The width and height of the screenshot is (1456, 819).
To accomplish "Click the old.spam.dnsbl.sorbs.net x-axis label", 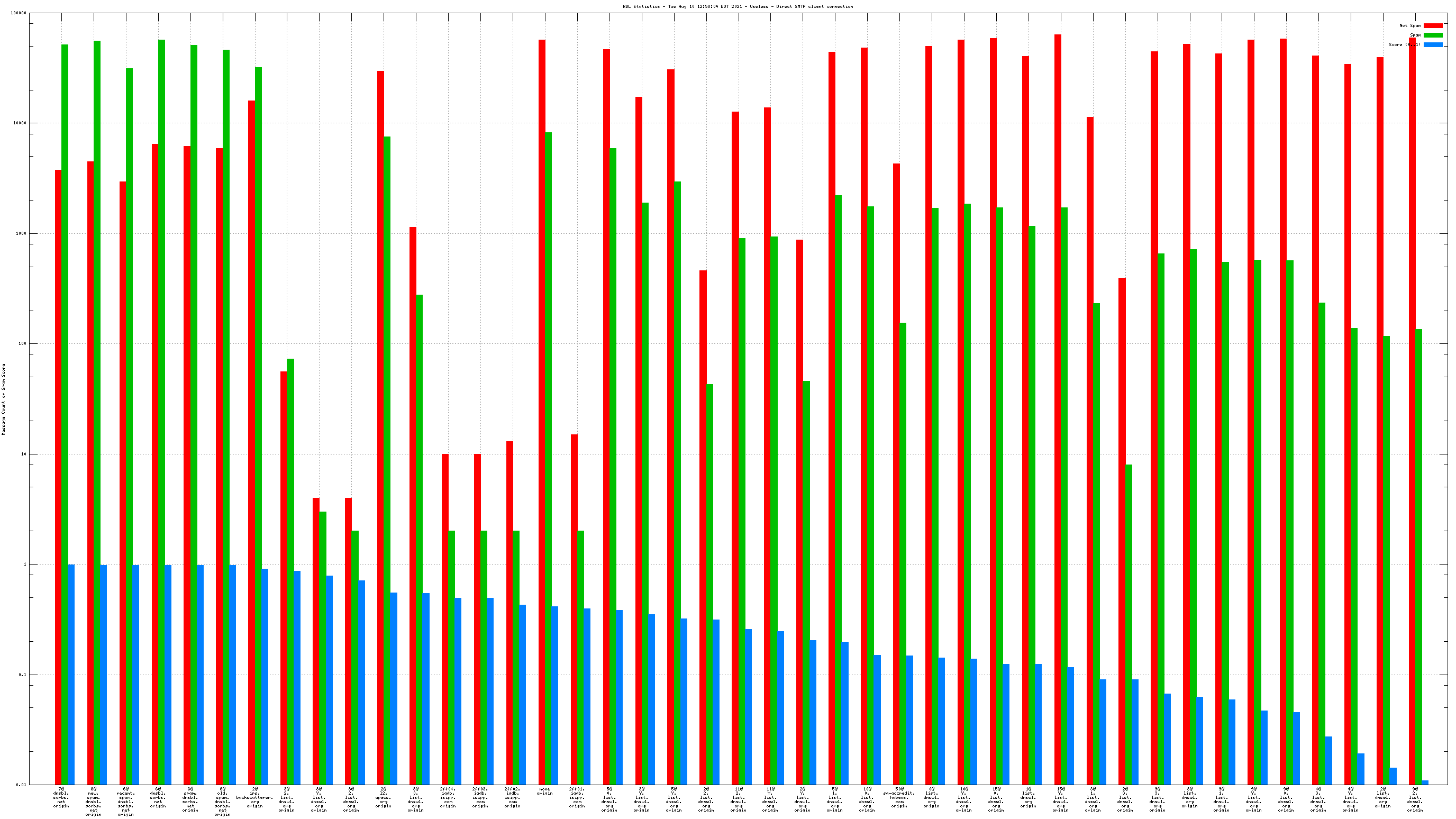I will [222, 802].
